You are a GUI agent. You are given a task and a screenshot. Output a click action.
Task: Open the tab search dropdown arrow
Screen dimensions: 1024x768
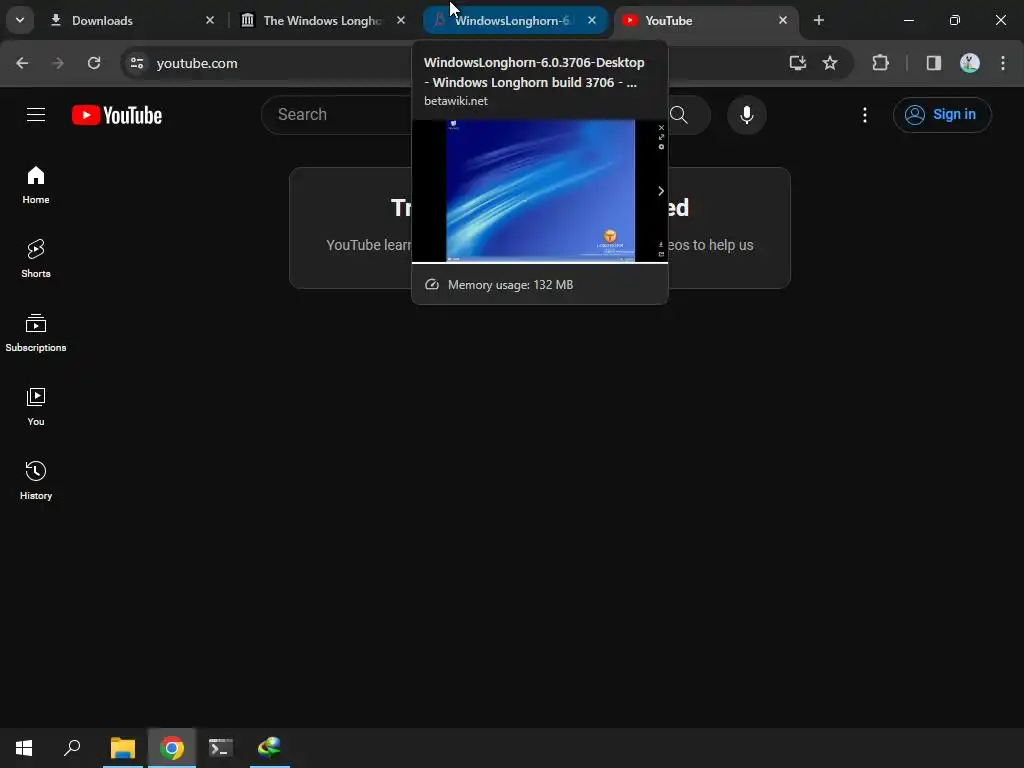20,20
